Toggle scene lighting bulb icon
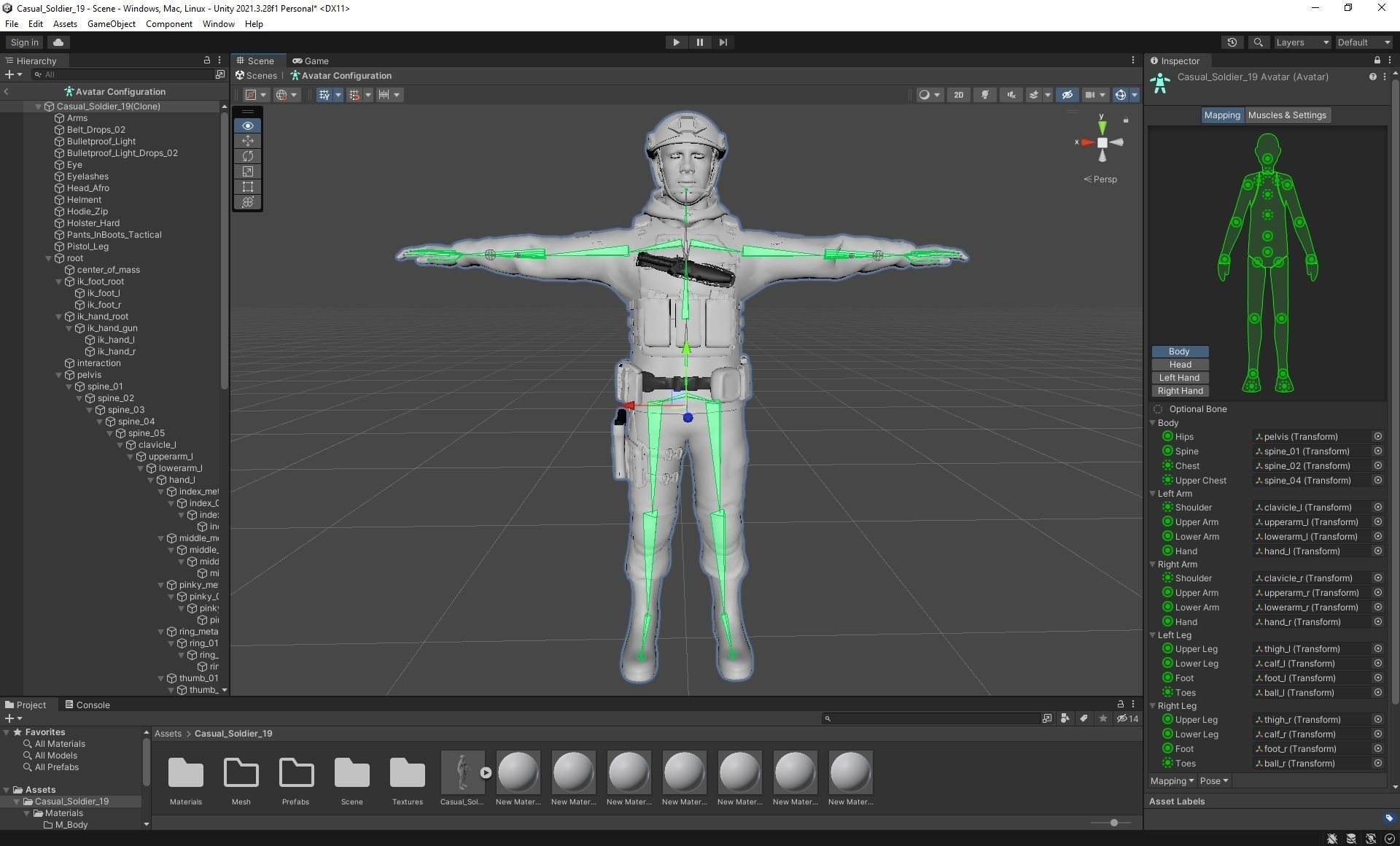 (985, 95)
